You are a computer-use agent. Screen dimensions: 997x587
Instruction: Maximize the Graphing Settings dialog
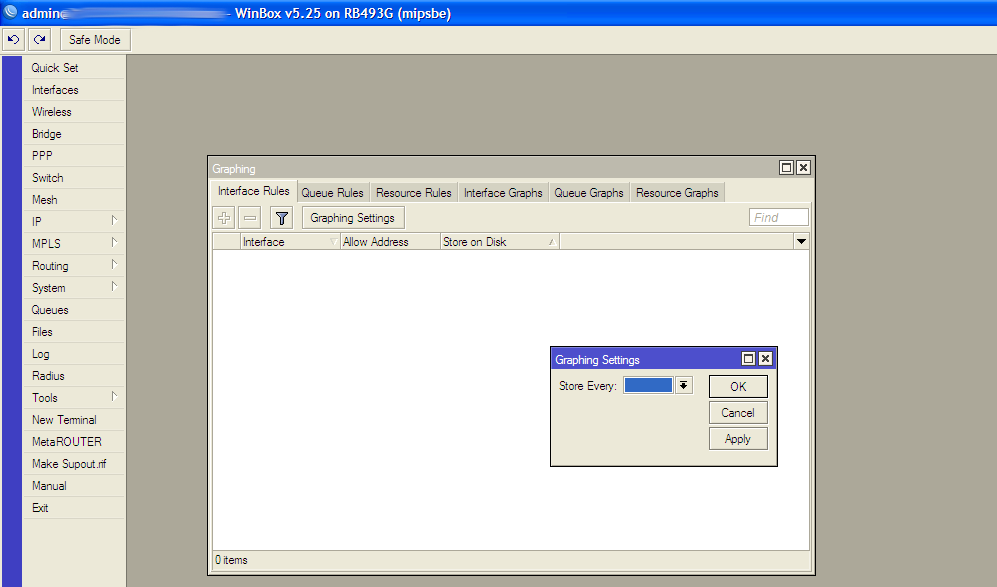click(x=748, y=359)
